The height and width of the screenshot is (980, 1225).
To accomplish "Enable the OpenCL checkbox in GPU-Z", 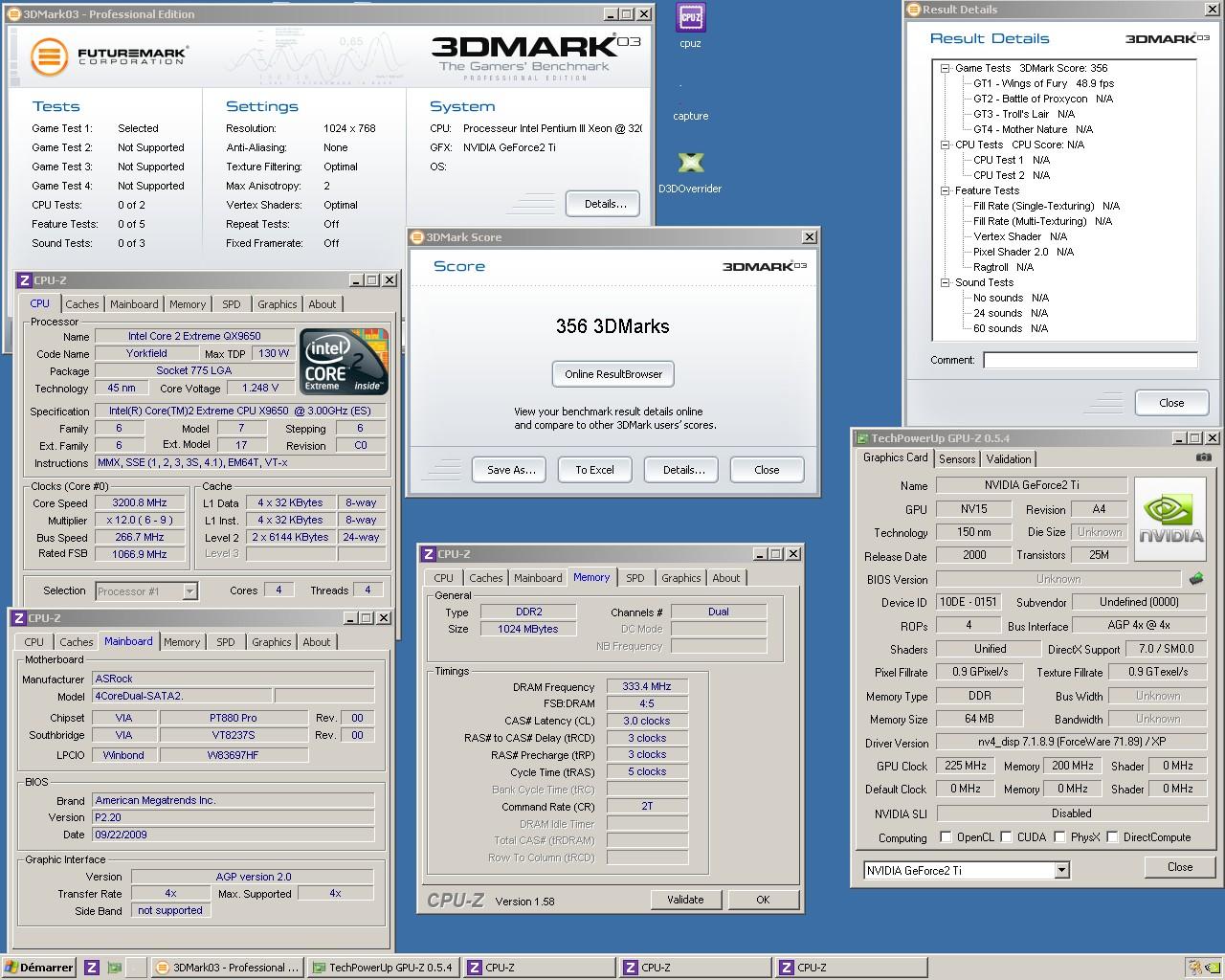I will point(946,836).
